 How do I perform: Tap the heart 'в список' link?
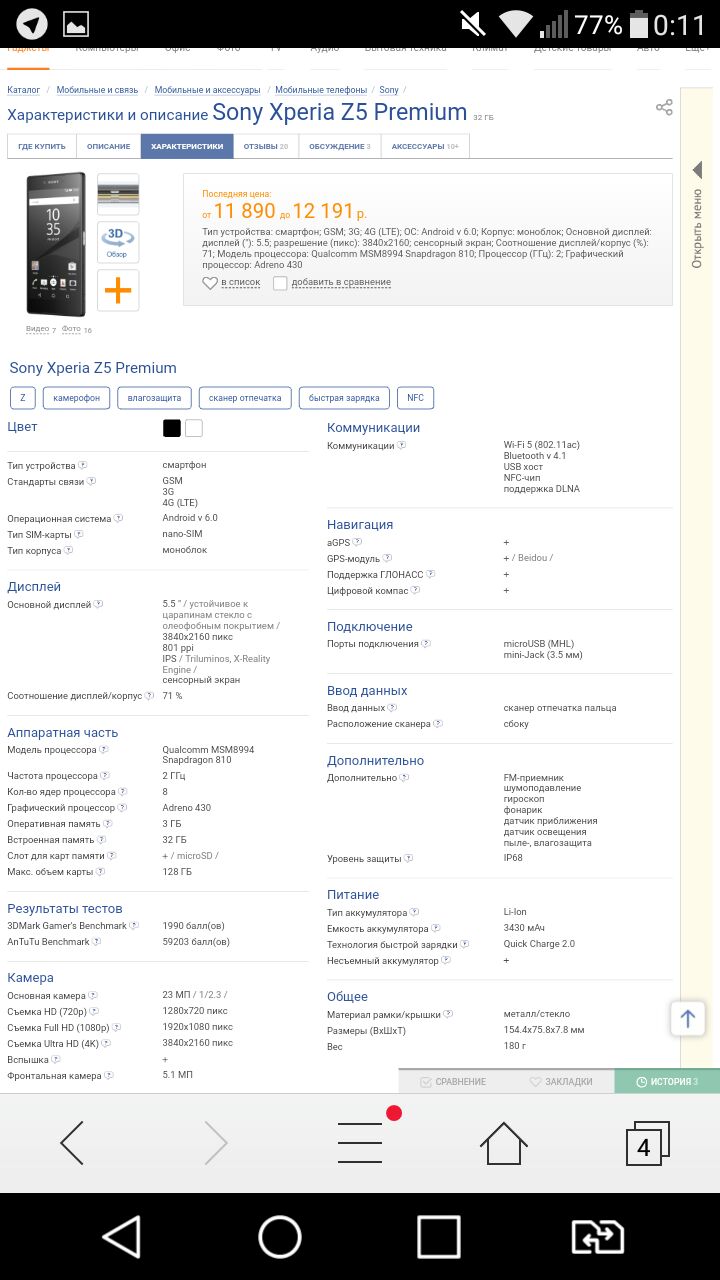coord(231,283)
